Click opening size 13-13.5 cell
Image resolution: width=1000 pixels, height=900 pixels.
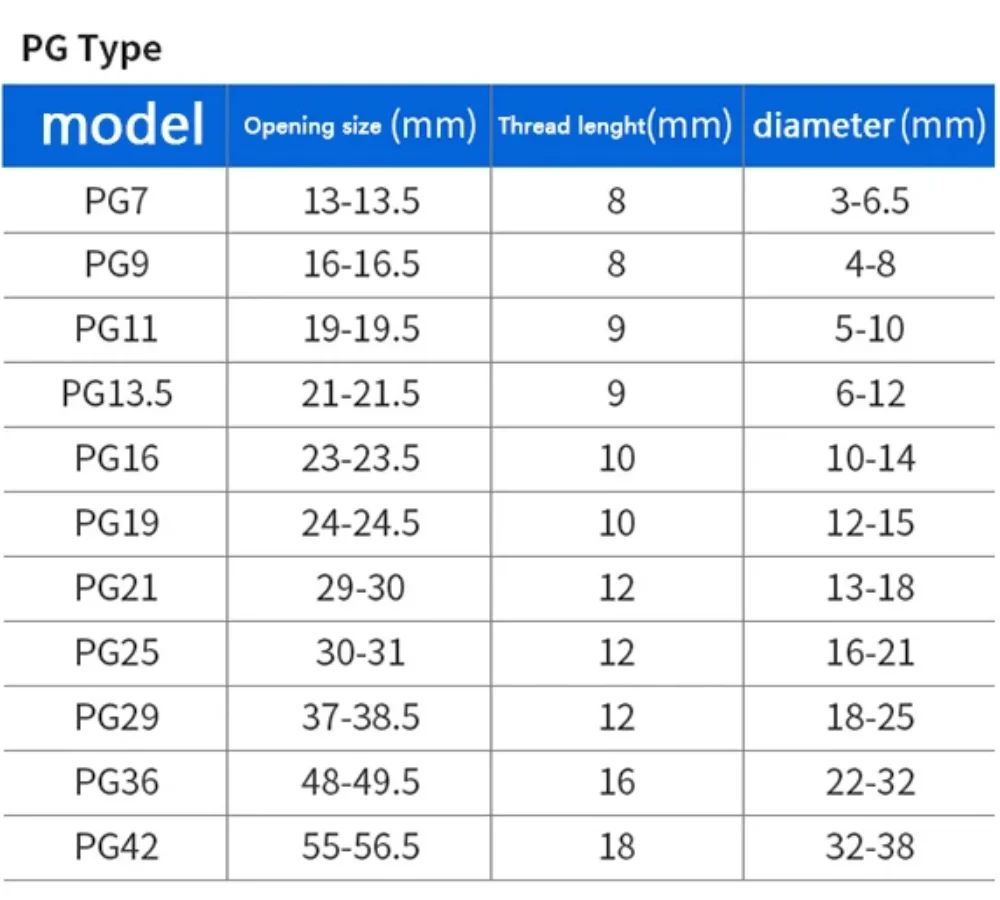pos(360,201)
